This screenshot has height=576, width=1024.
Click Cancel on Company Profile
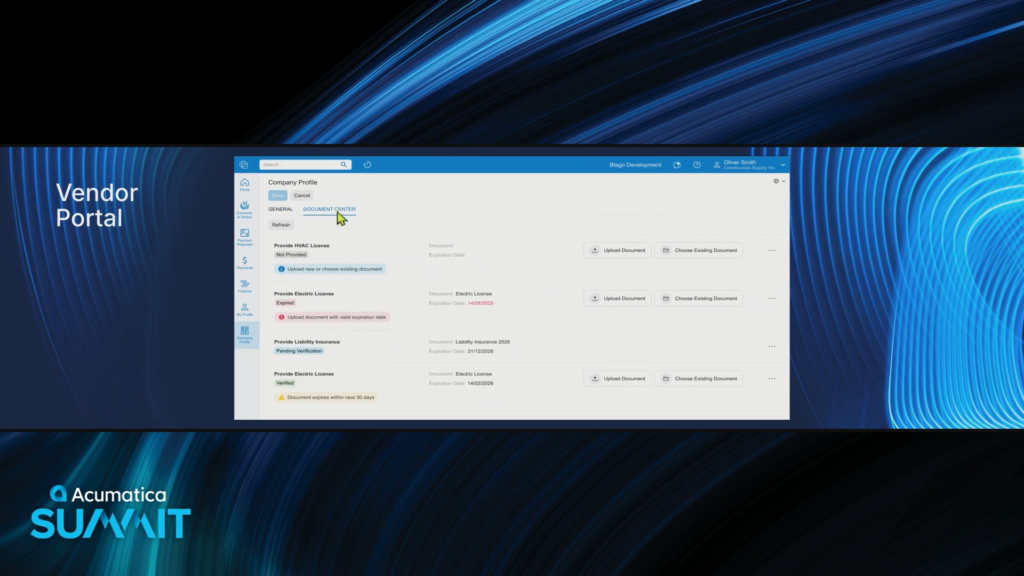tap(301, 196)
